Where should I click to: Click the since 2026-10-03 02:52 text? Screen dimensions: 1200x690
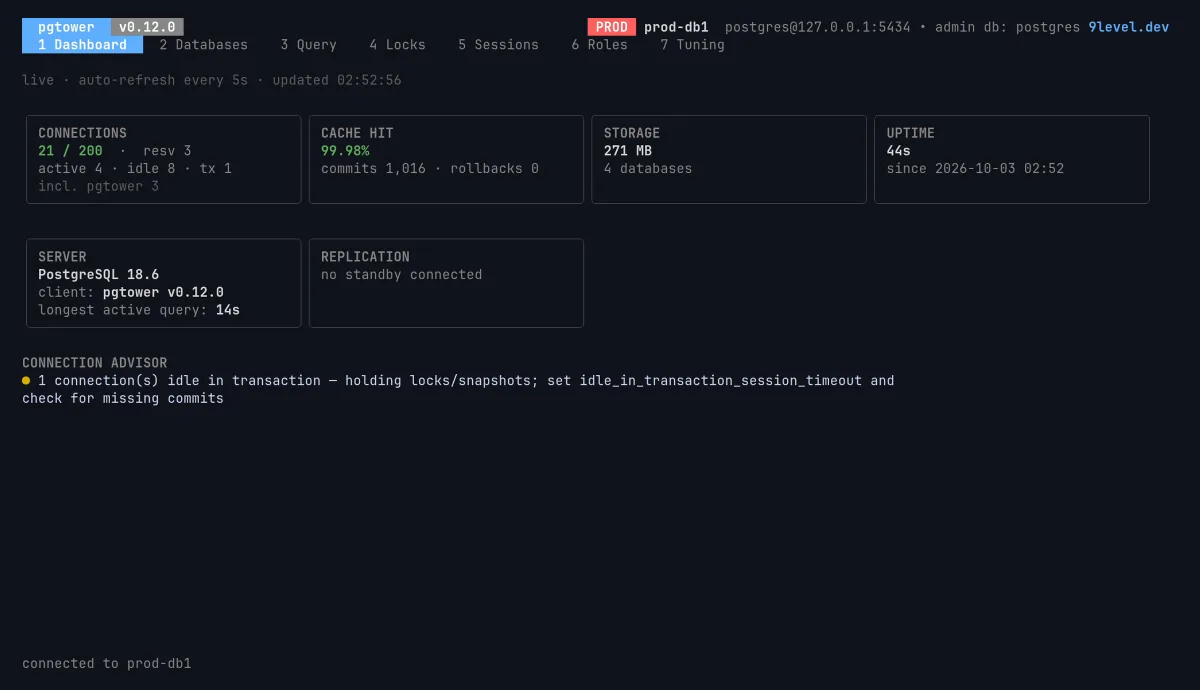pos(976,169)
